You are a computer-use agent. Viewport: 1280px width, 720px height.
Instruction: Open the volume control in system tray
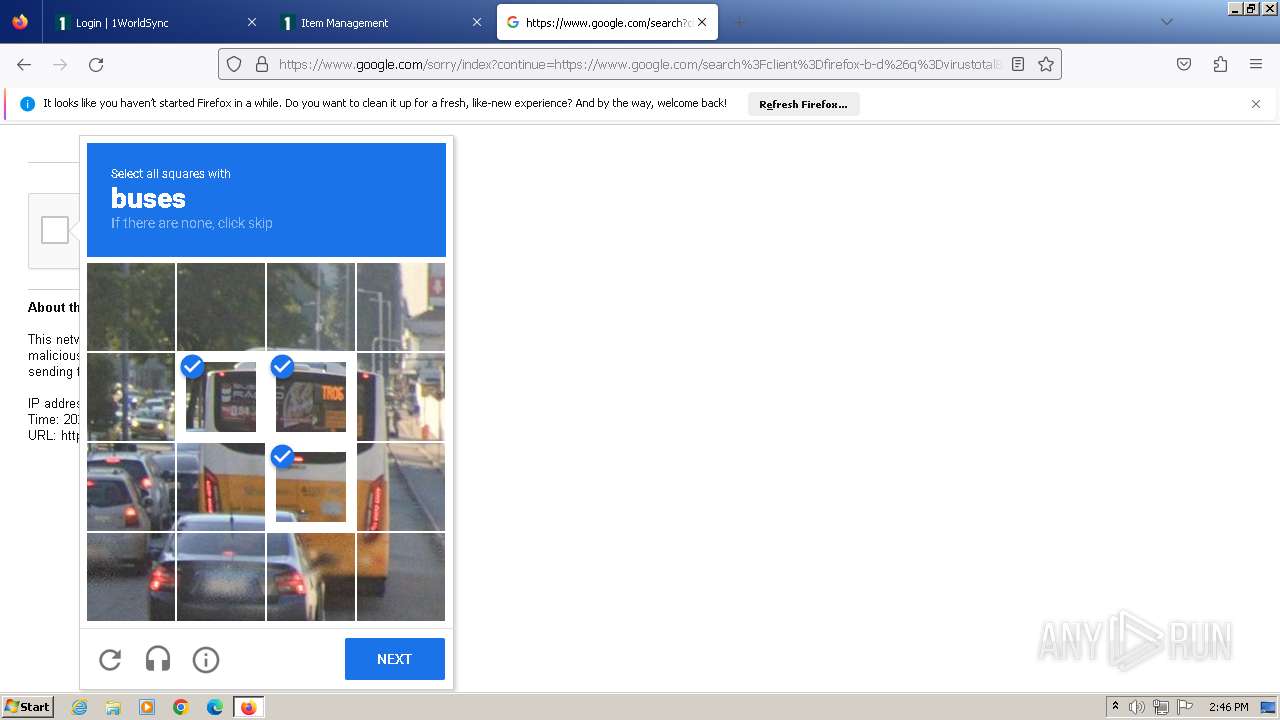pyautogui.click(x=1137, y=707)
